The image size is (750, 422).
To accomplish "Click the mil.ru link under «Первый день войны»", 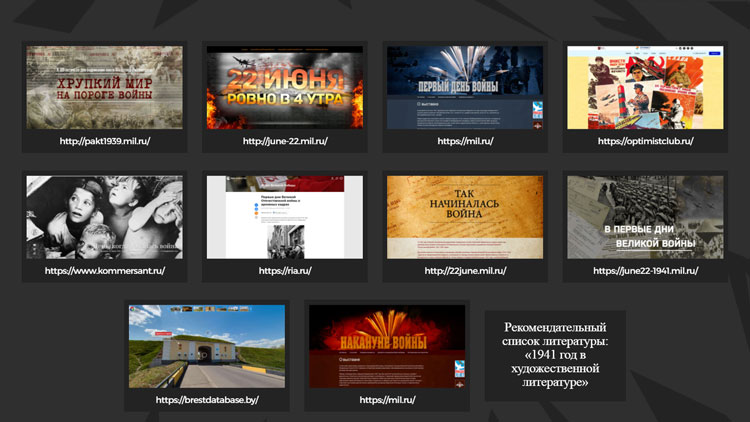I will pyautogui.click(x=465, y=141).
